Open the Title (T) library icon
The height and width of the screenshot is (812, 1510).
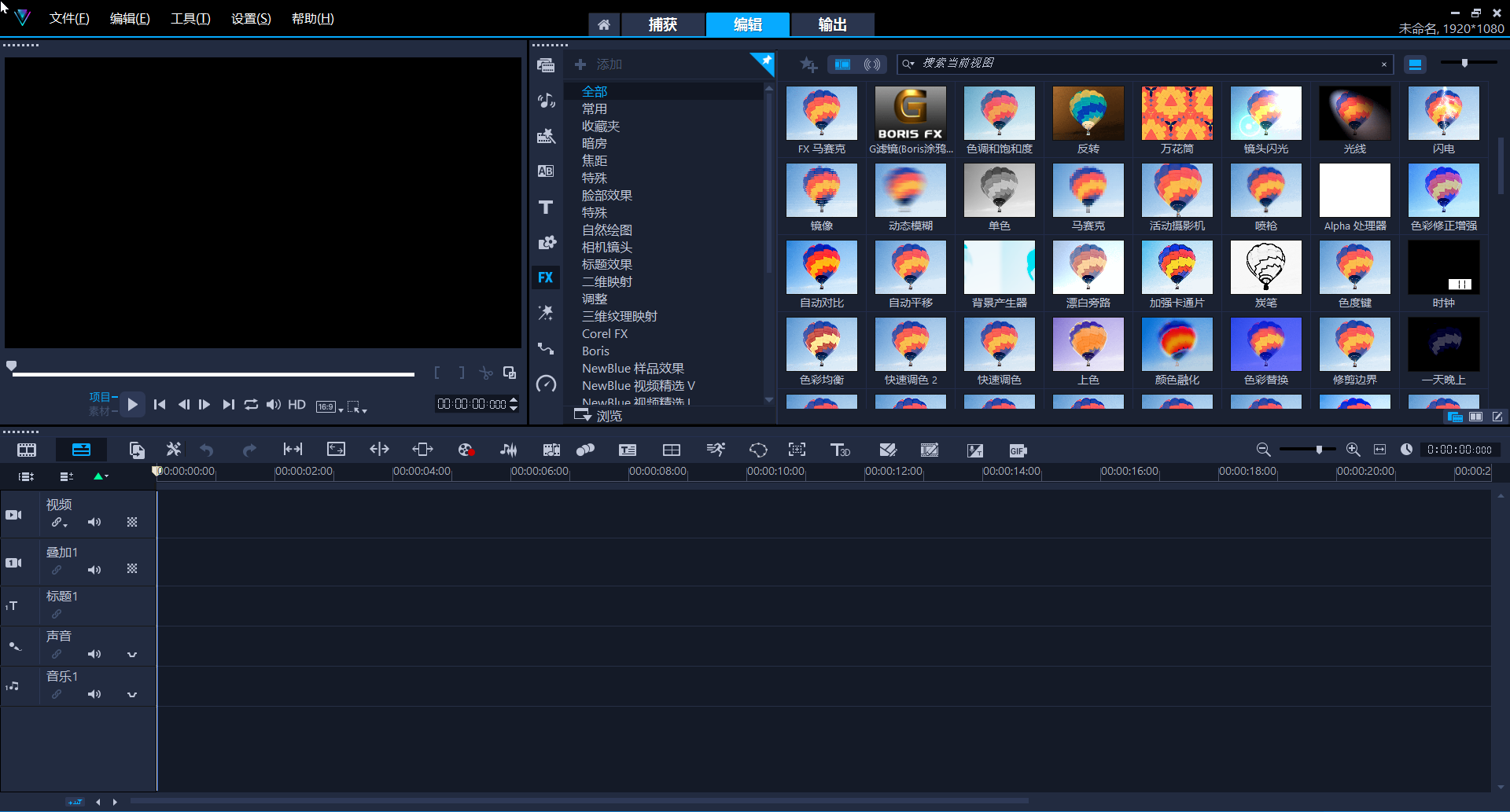point(546,207)
